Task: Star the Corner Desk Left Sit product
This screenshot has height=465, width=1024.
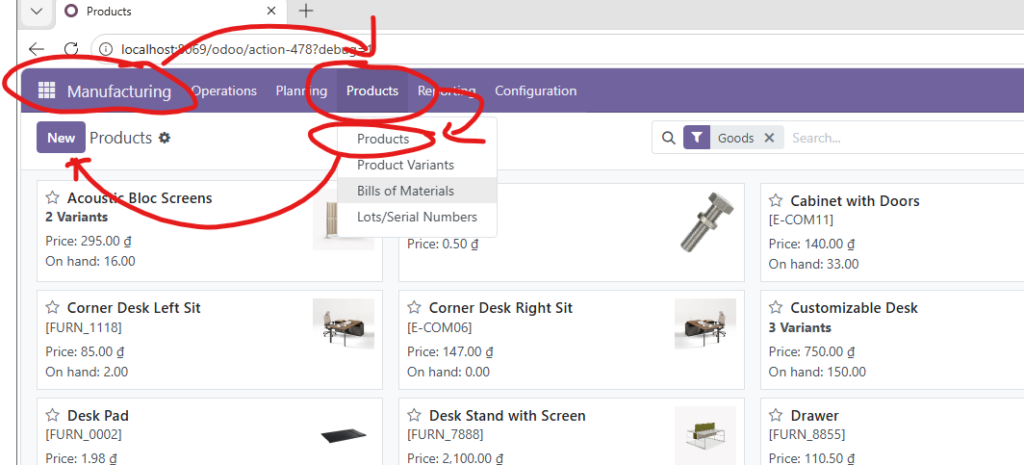Action: click(53, 308)
